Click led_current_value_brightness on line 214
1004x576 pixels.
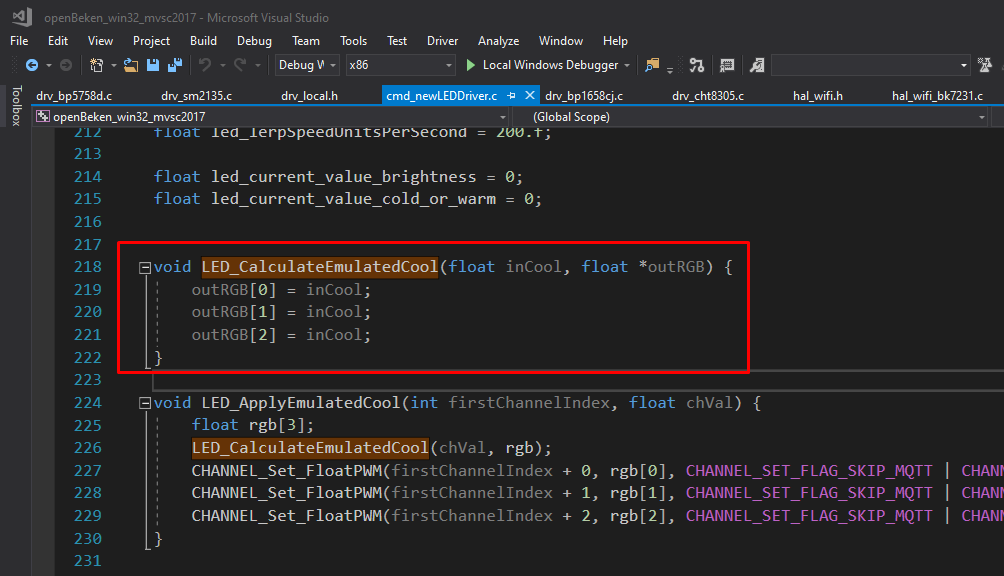coord(344,177)
